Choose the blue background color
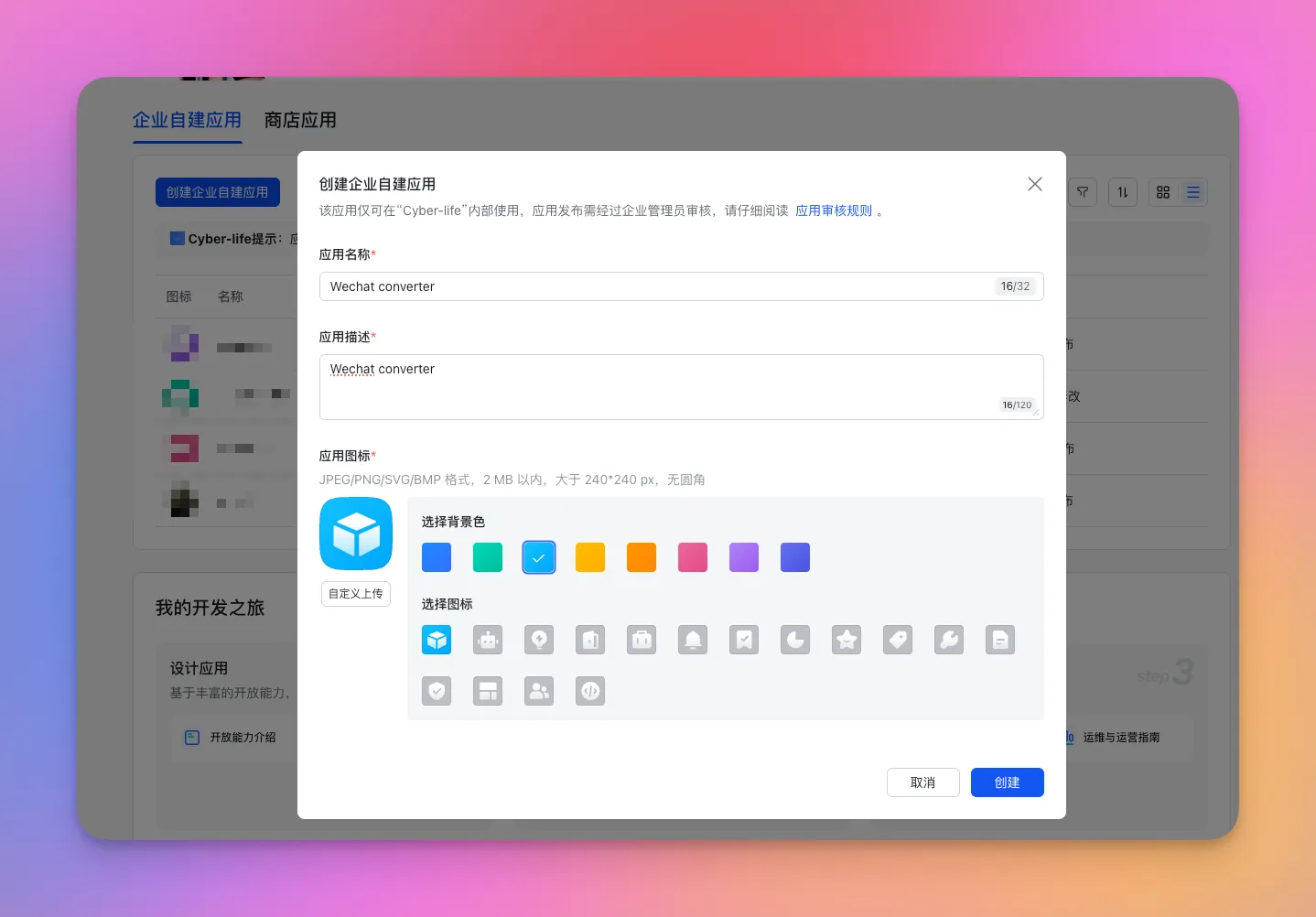This screenshot has height=917, width=1316. [437, 557]
